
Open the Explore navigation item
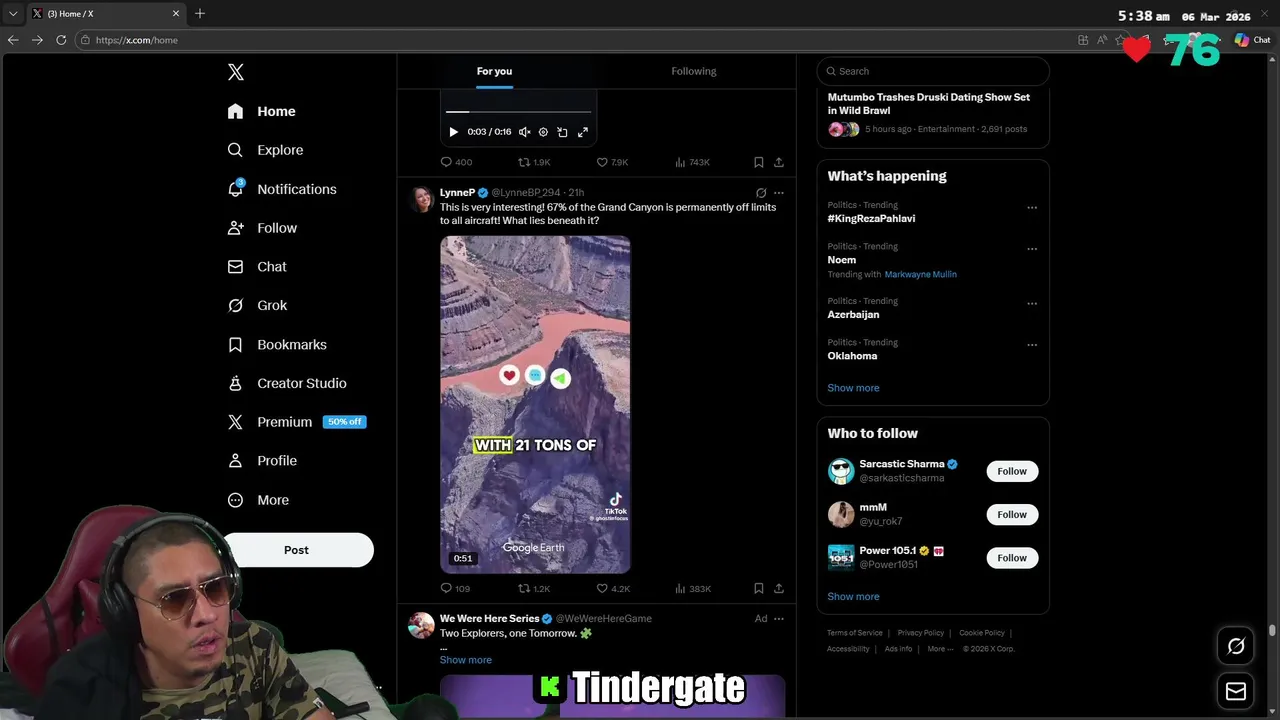point(265,150)
